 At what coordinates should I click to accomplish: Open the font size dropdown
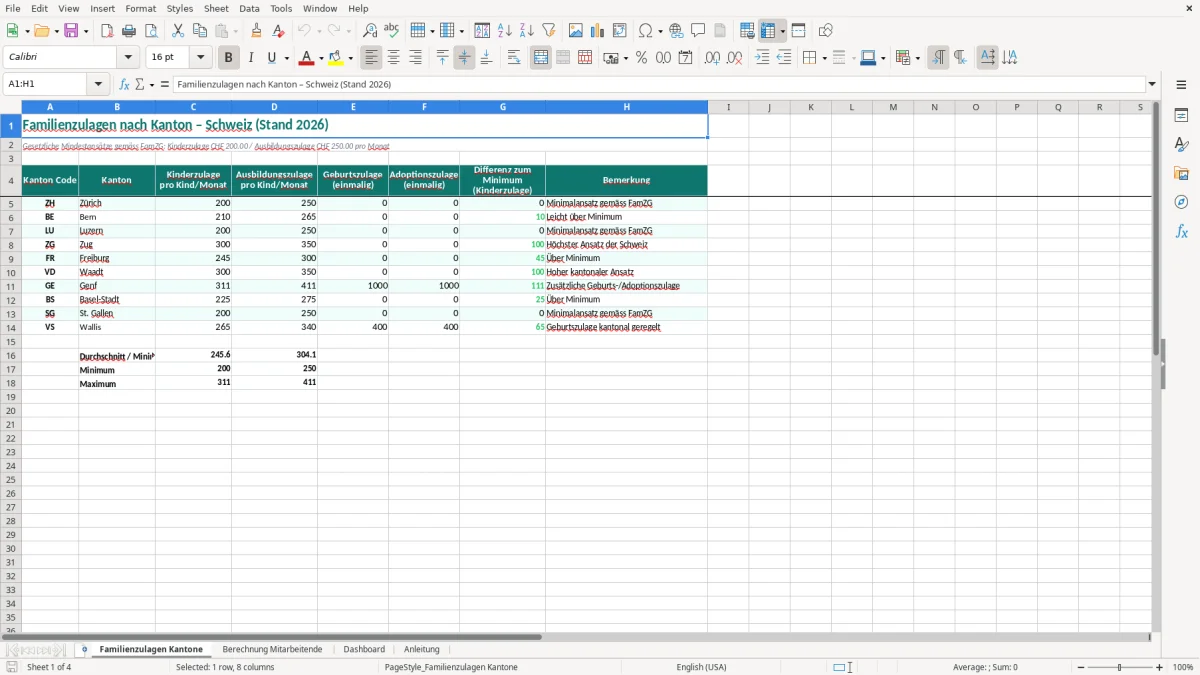(200, 58)
